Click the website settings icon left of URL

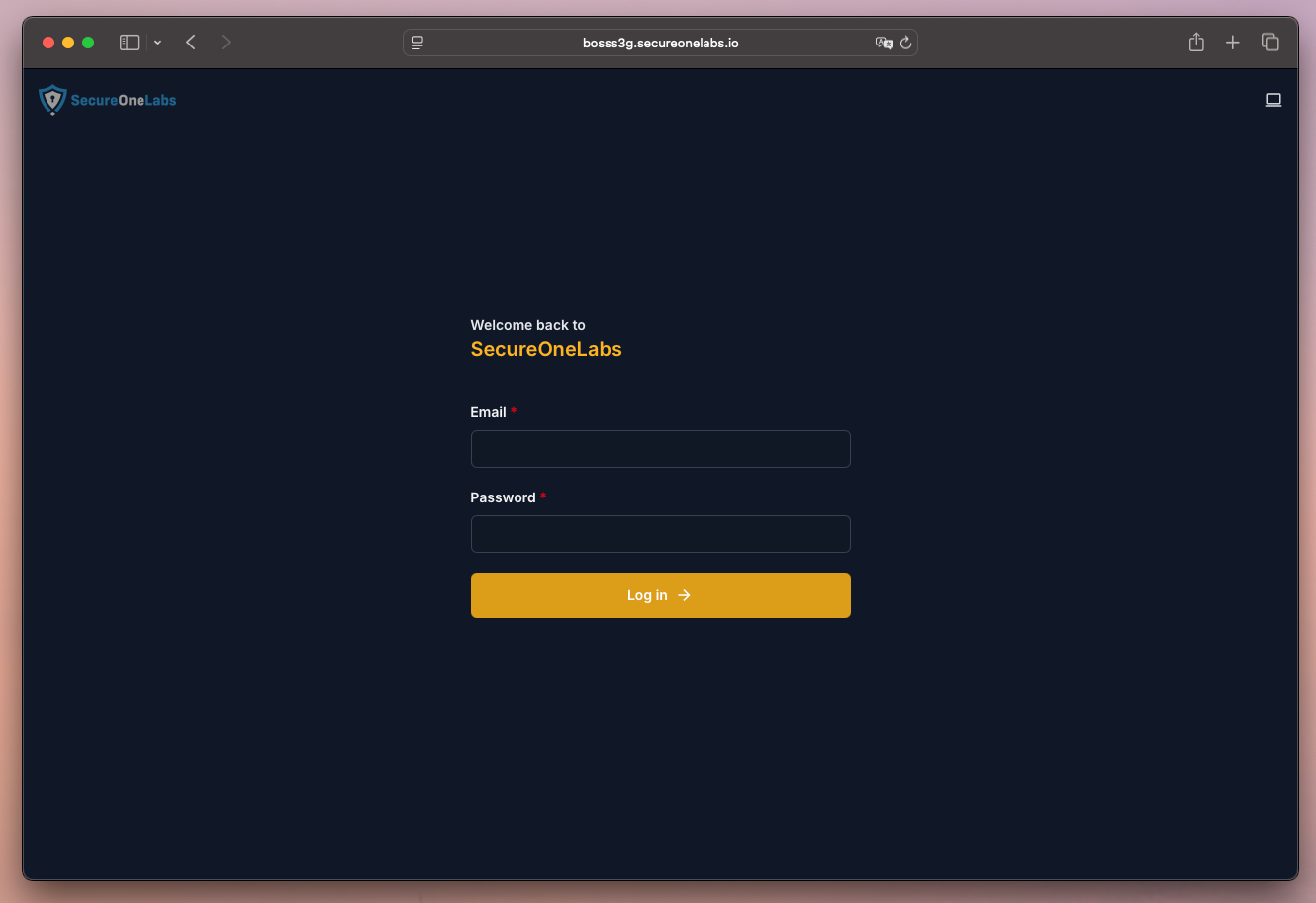pos(416,43)
